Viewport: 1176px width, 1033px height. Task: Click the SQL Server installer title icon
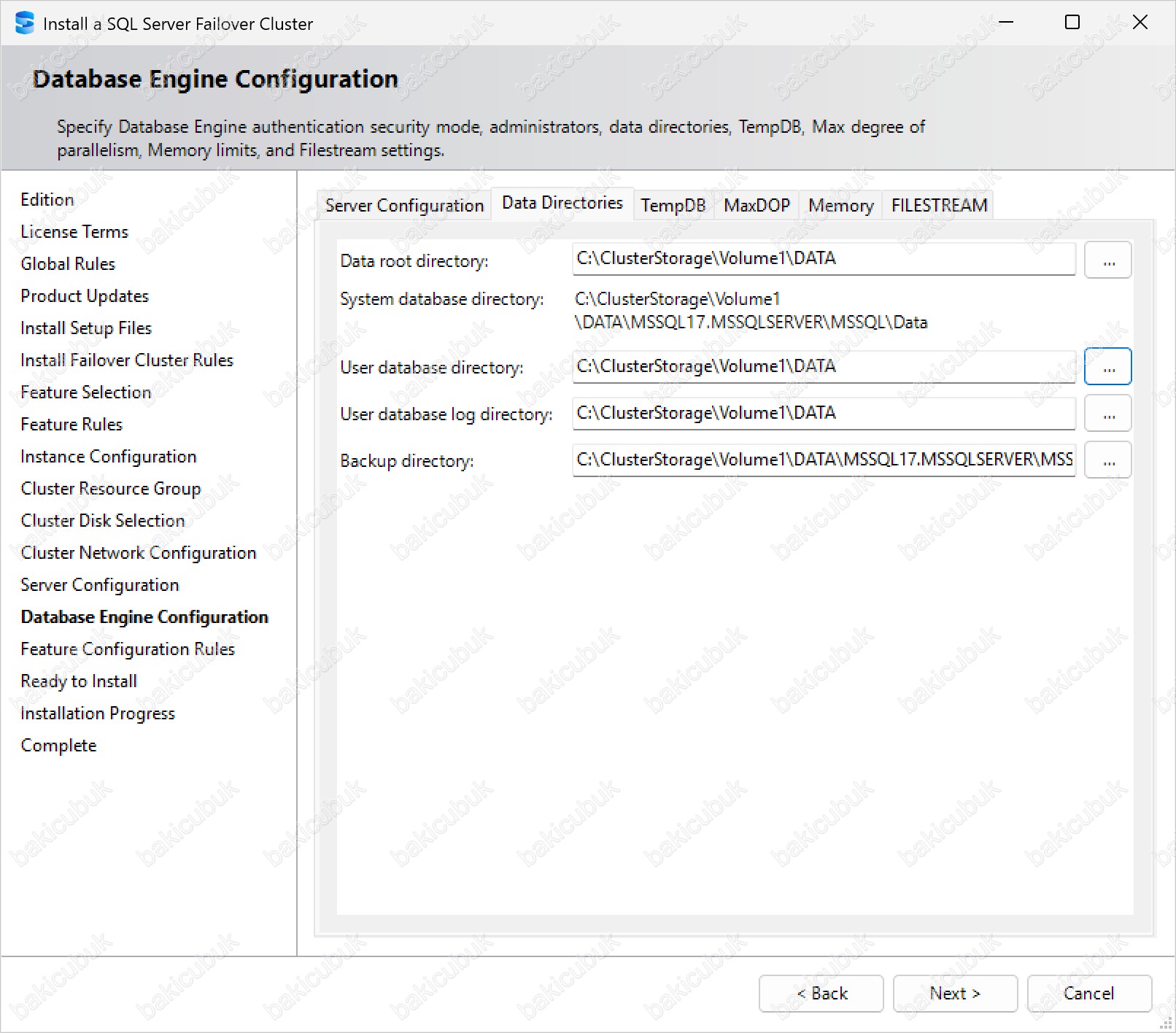[24, 23]
